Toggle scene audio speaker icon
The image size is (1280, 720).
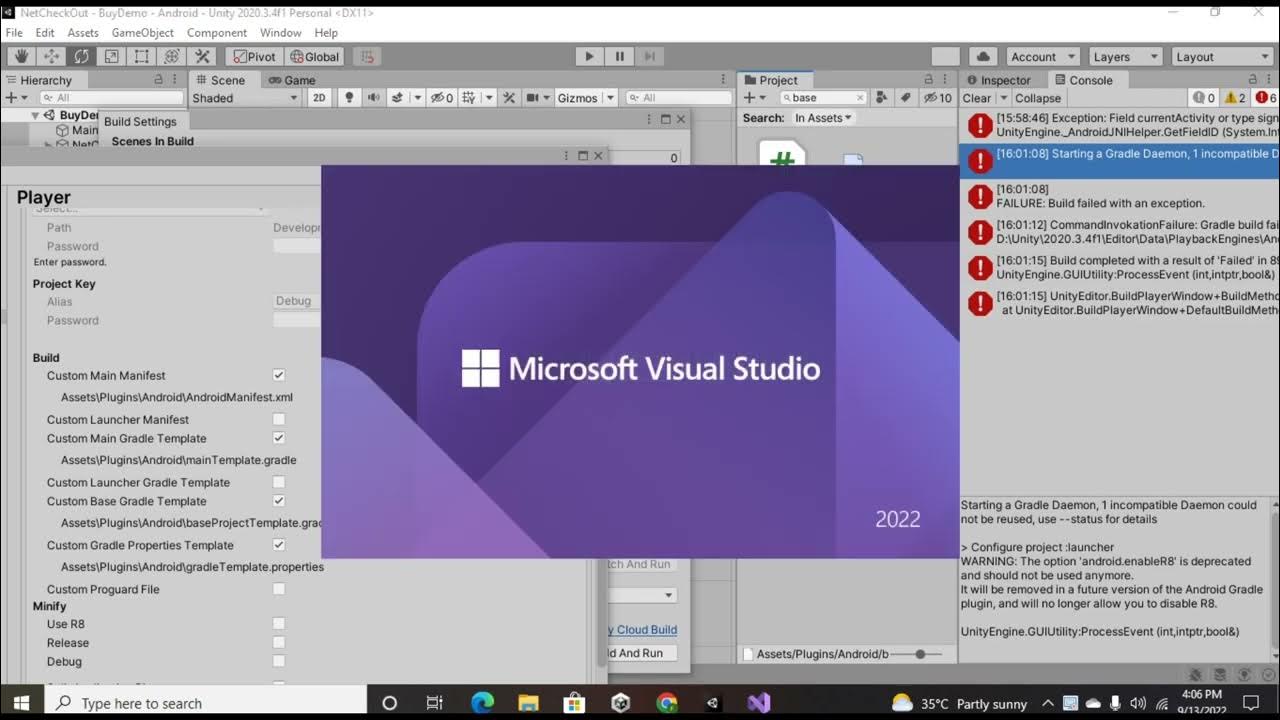pyautogui.click(x=374, y=98)
